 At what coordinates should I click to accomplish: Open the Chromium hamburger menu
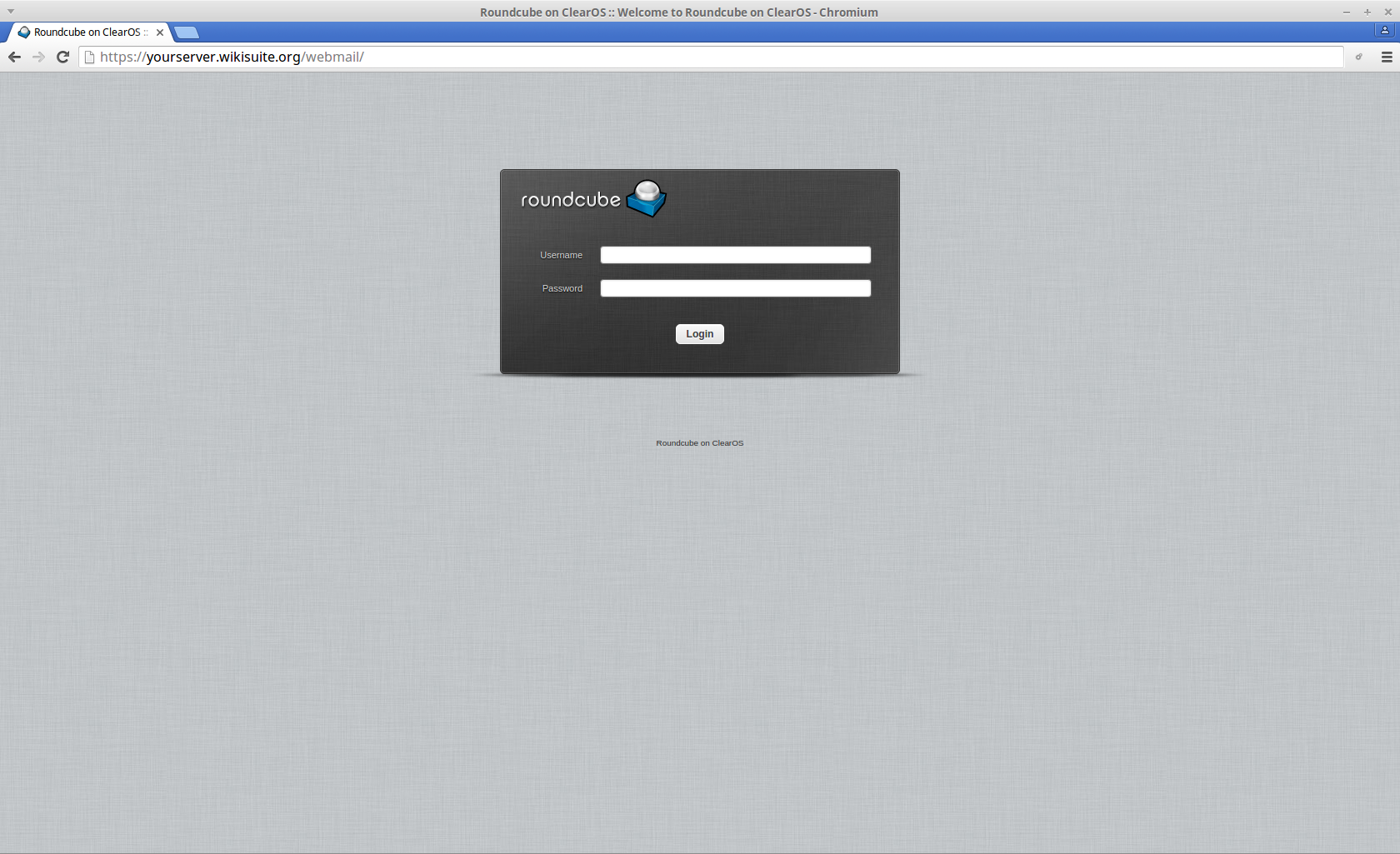click(x=1387, y=57)
